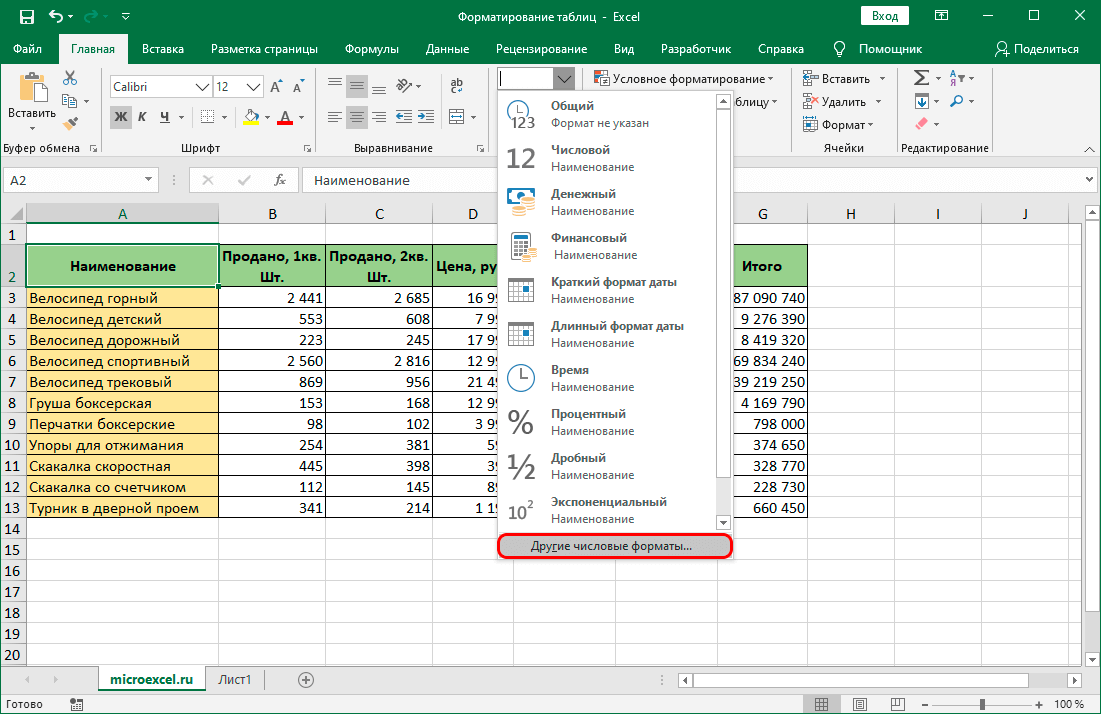Click the Cut scissors icon
1101x714 pixels.
tap(70, 78)
